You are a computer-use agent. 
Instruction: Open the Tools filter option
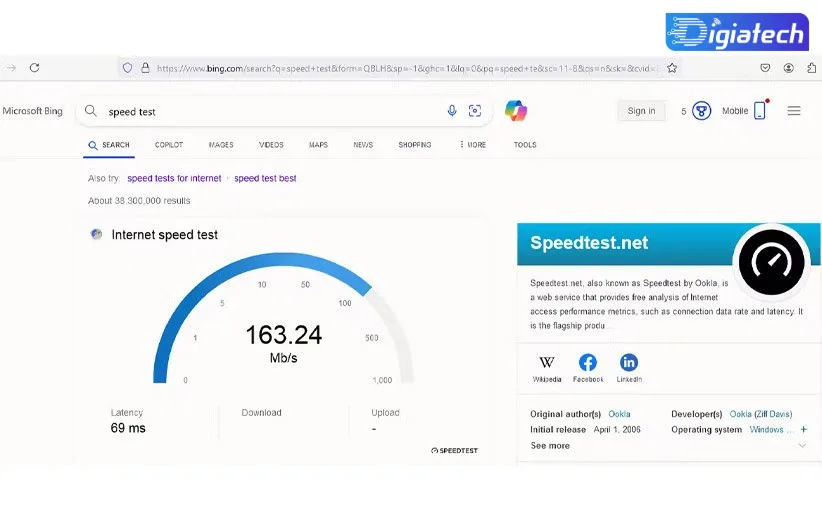tap(525, 145)
